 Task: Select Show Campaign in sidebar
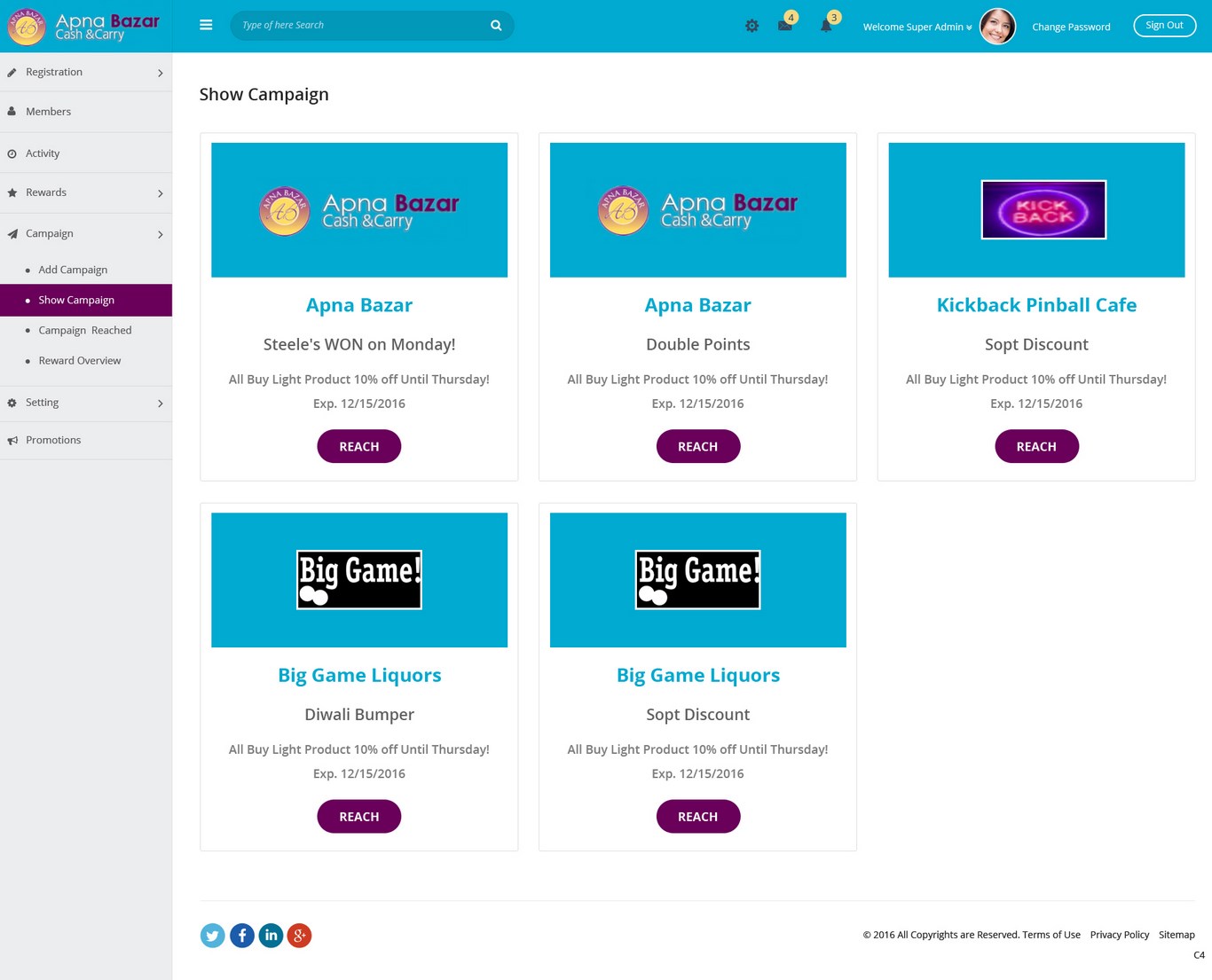(86, 300)
